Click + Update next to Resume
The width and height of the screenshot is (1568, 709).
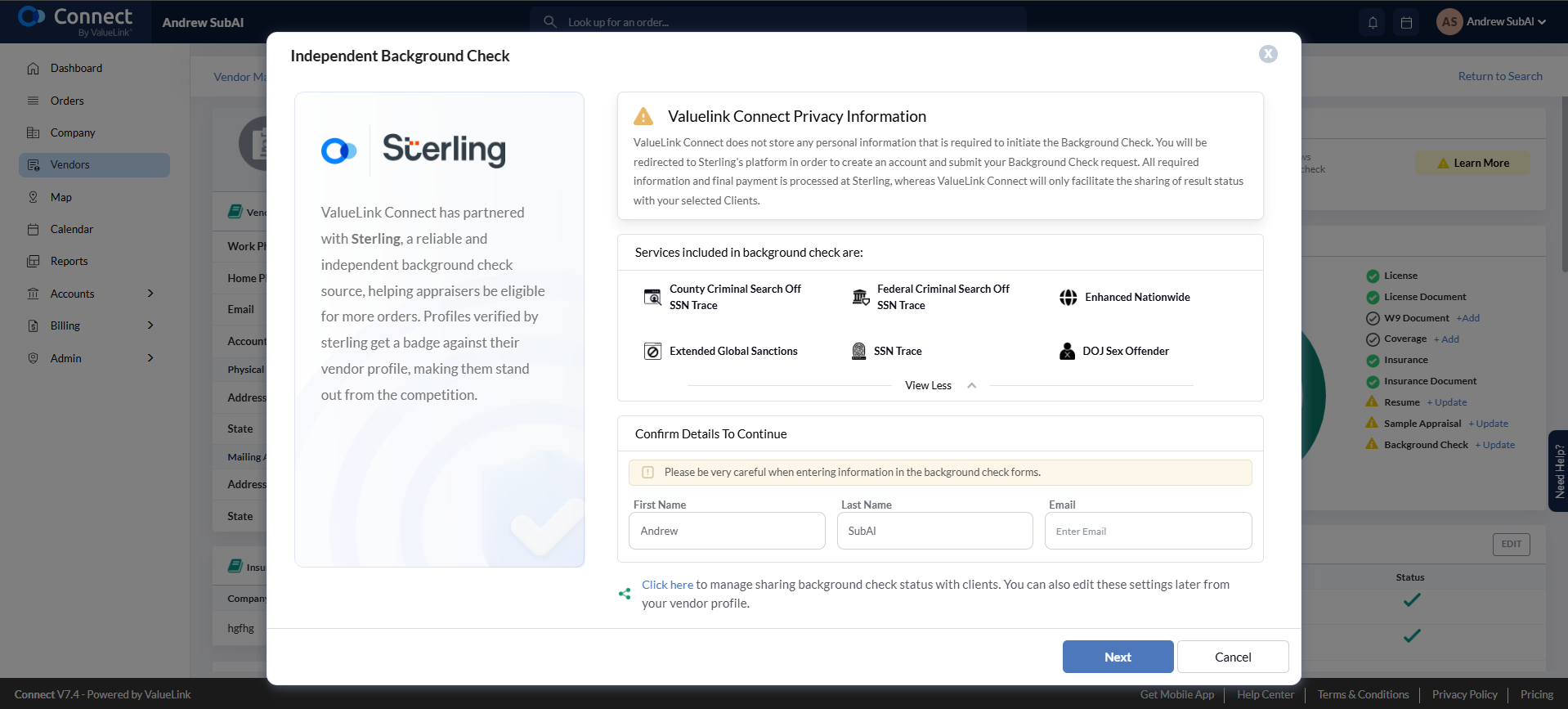click(x=1447, y=402)
